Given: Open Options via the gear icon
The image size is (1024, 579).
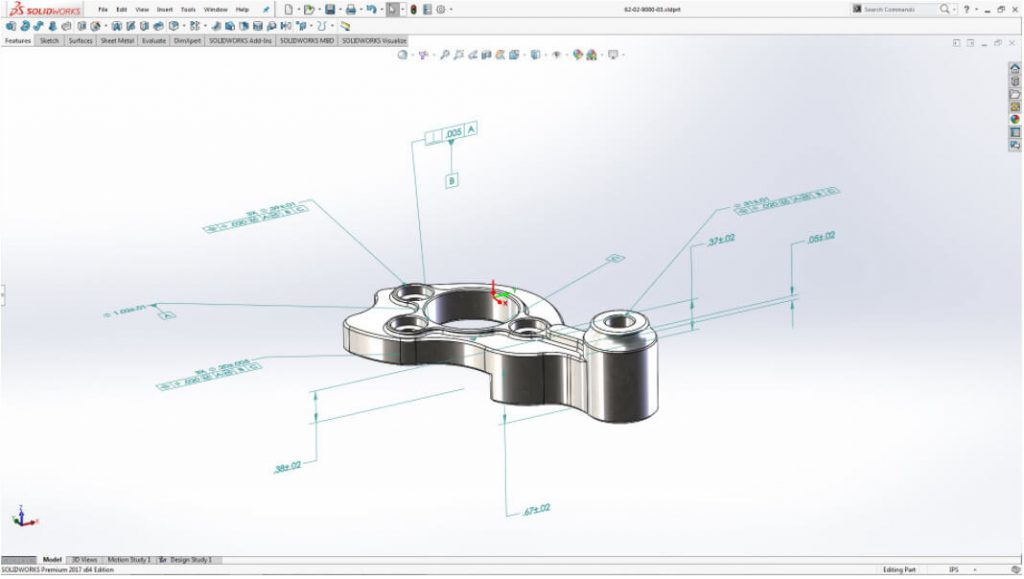Looking at the screenshot, I should [x=438, y=9].
